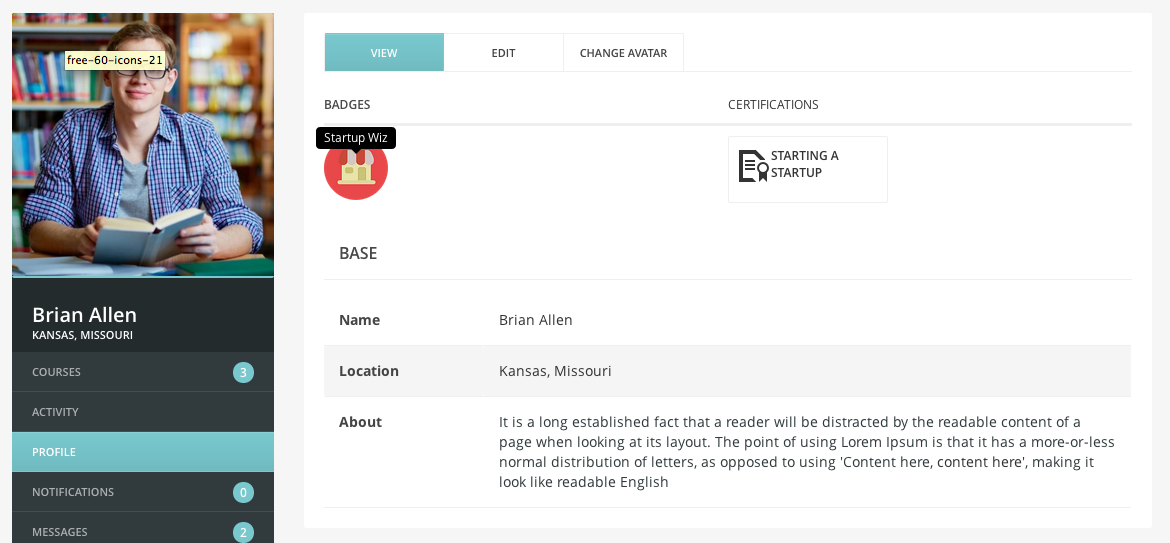Click the Notifications count bubble showing 0
This screenshot has width=1170, height=543.
coord(243,492)
